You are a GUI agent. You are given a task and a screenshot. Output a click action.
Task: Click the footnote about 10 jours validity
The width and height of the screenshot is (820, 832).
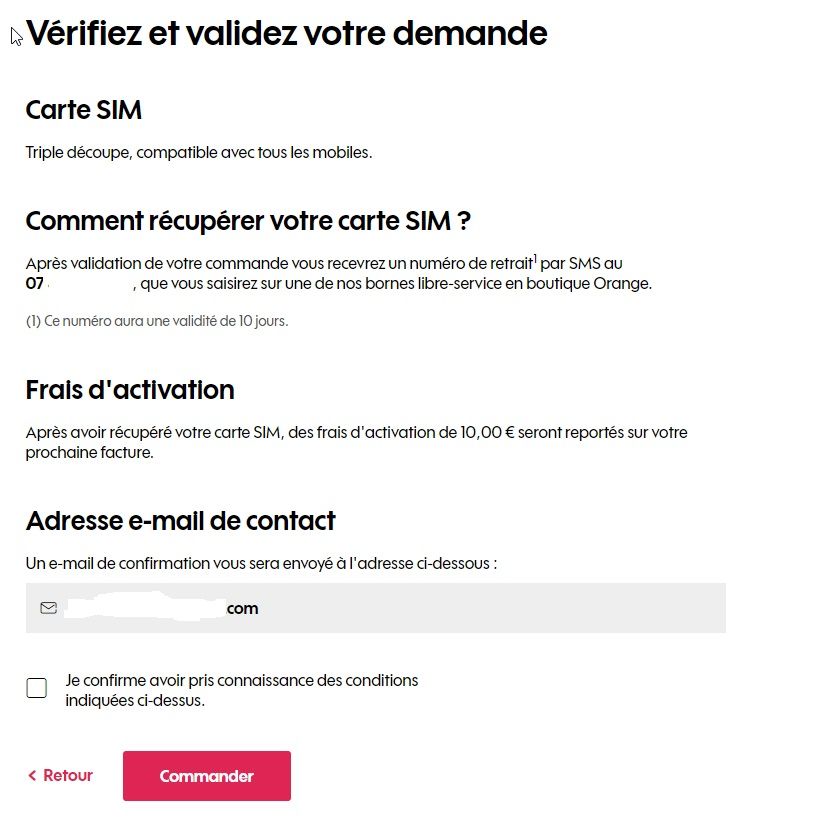click(157, 322)
